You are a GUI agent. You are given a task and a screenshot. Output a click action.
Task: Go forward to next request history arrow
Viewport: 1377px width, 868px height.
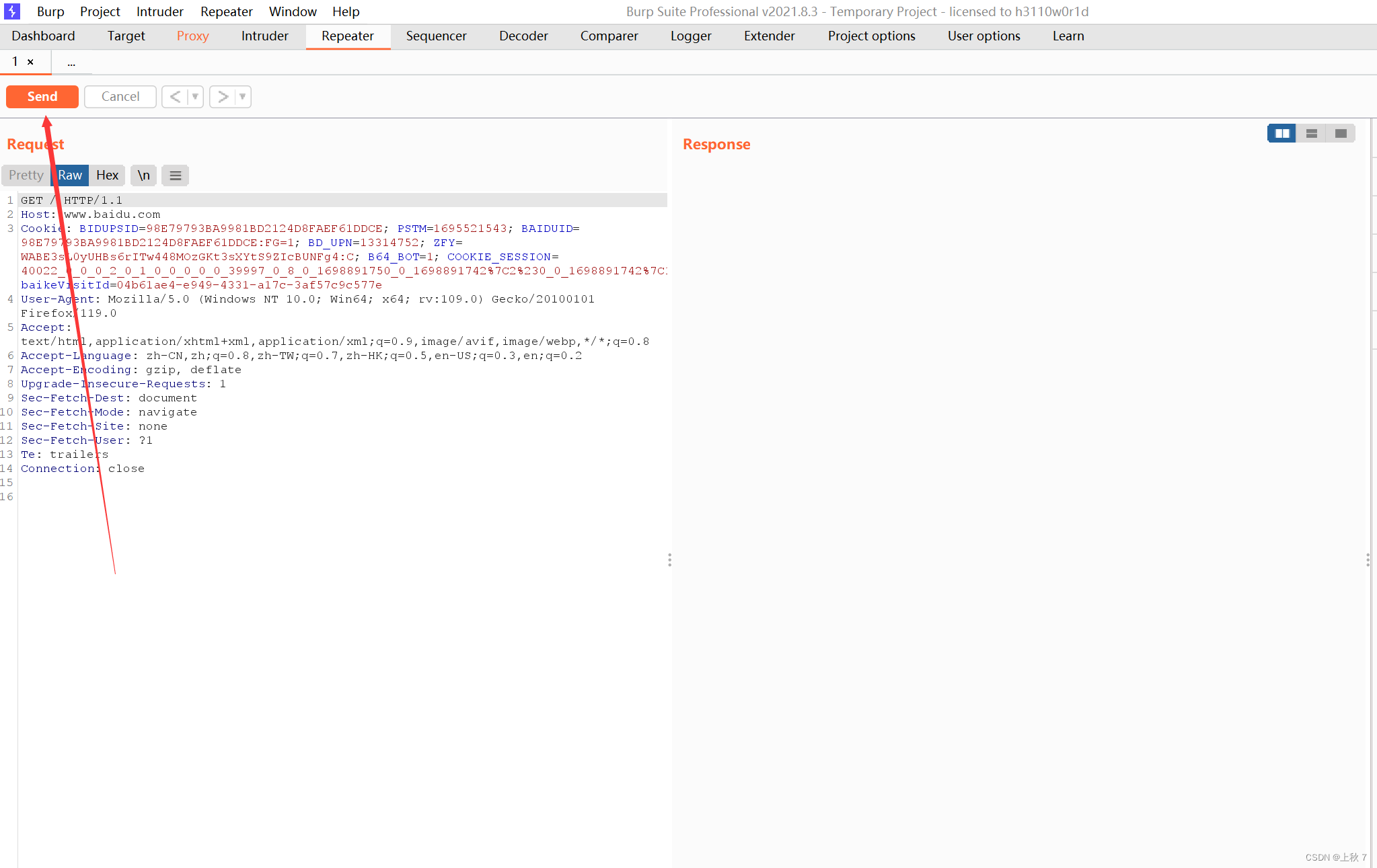point(223,97)
